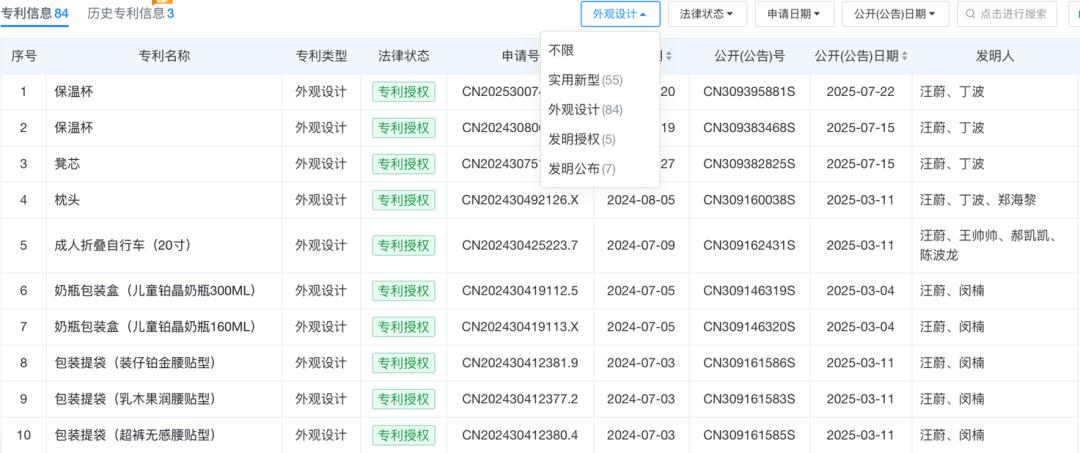Click the 法律状态 column header
Screen dimensions: 1080x453
404,56
